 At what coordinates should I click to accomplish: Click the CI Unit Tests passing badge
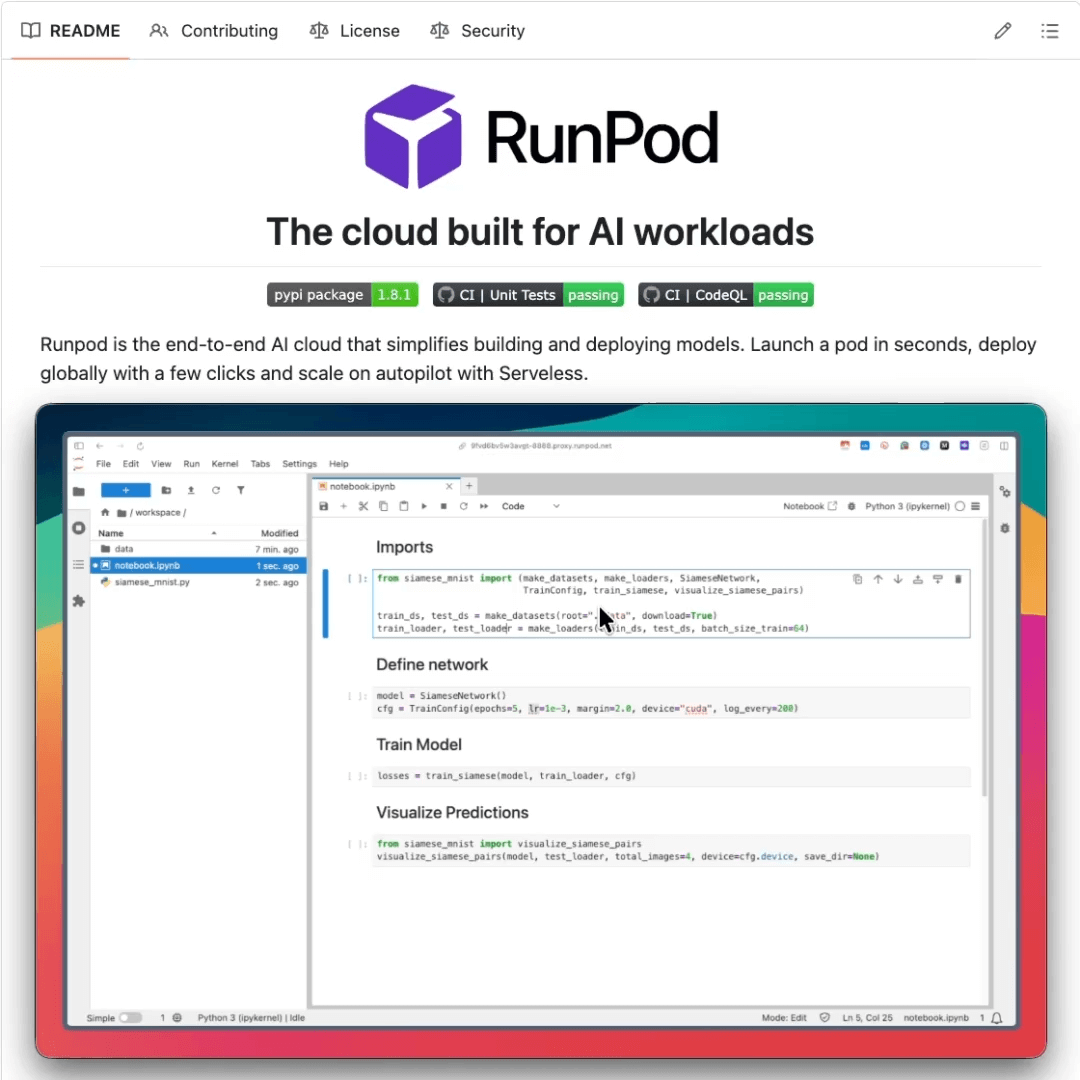click(528, 295)
